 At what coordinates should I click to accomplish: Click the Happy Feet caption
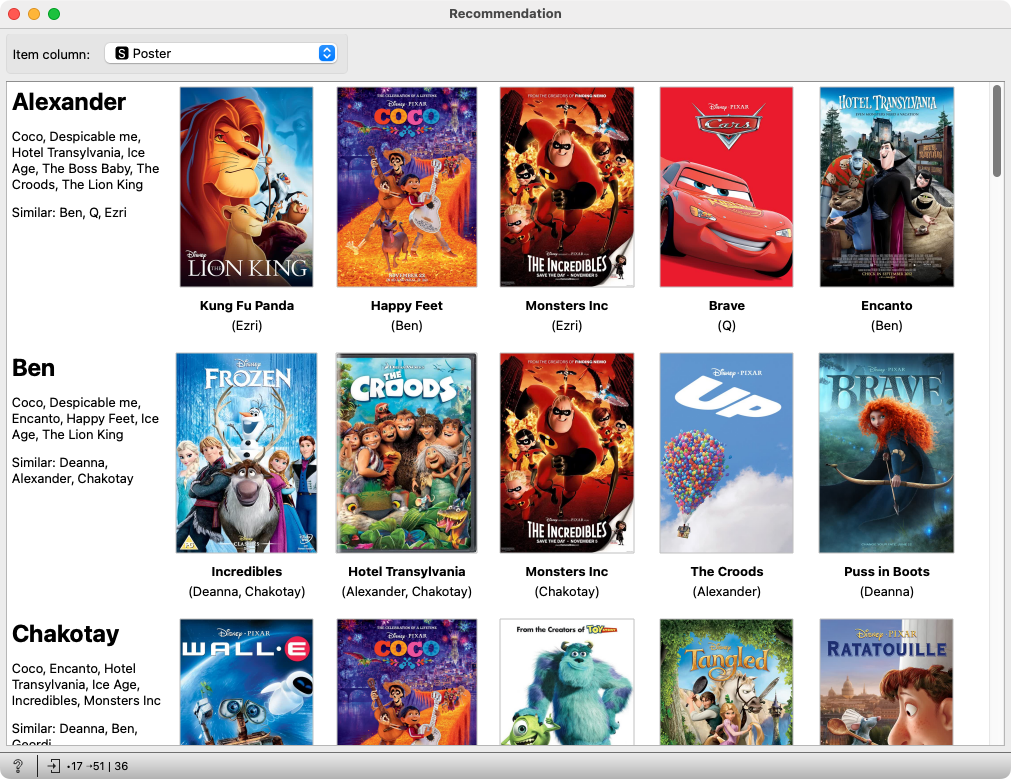(407, 306)
